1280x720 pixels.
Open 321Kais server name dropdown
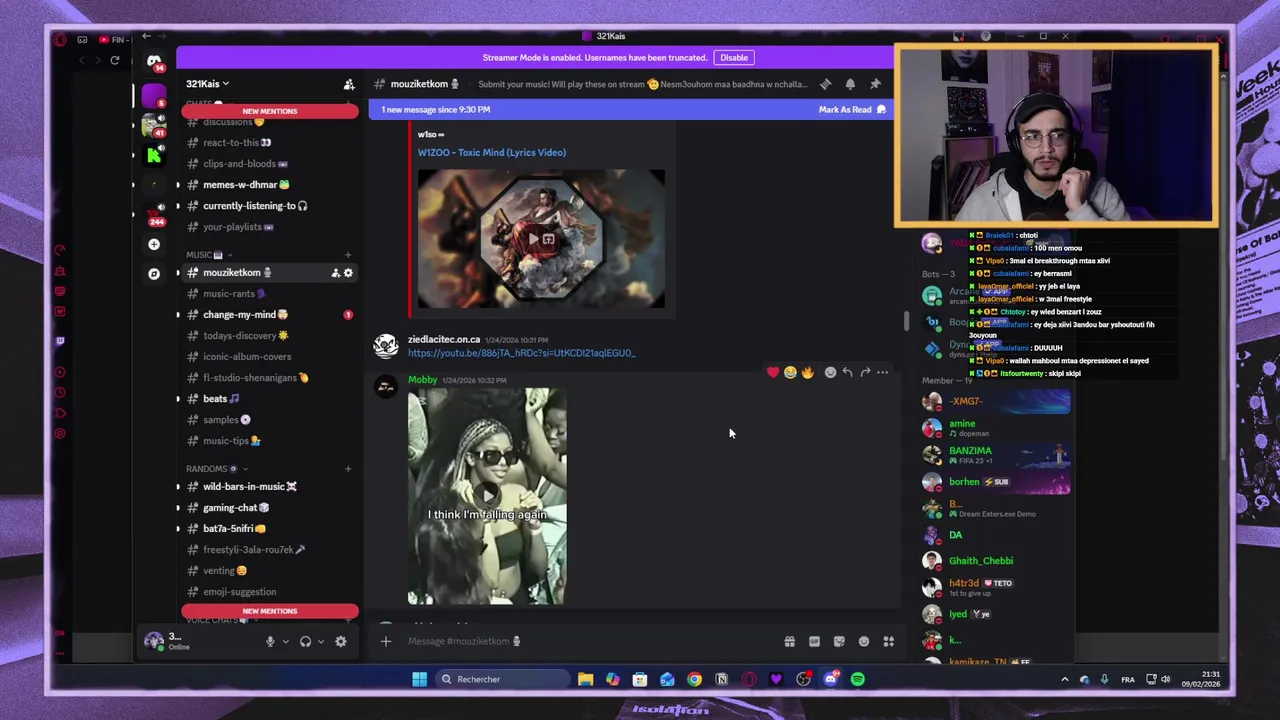point(208,84)
